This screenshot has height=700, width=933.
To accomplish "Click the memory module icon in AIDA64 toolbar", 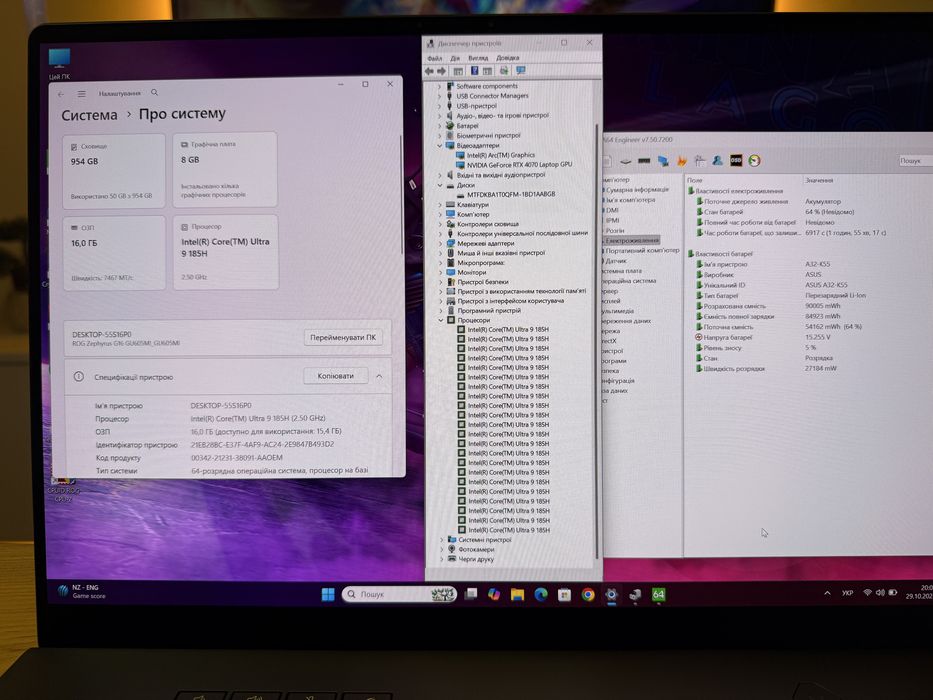I will coord(644,161).
